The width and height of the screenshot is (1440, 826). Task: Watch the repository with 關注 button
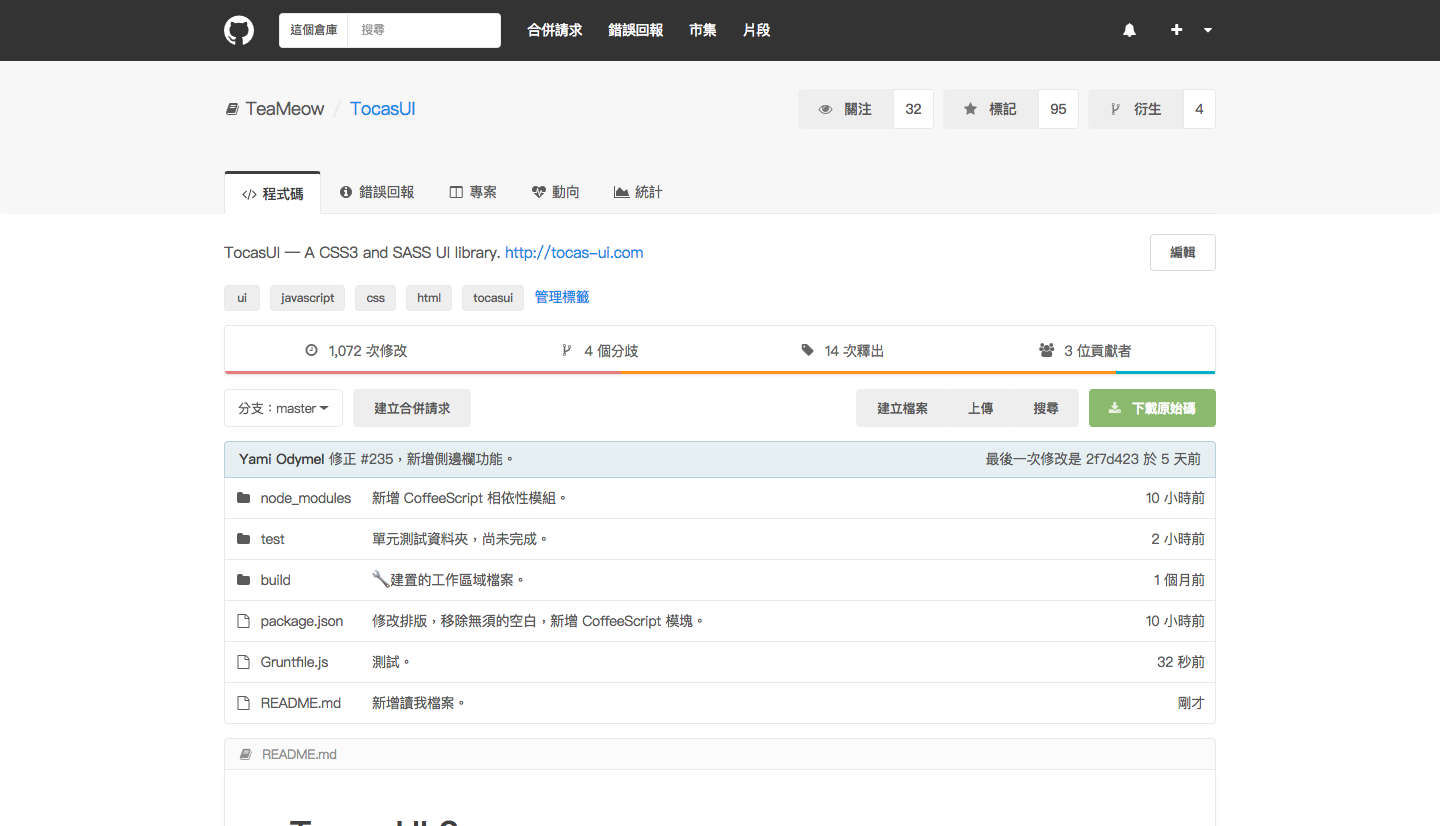(x=845, y=109)
